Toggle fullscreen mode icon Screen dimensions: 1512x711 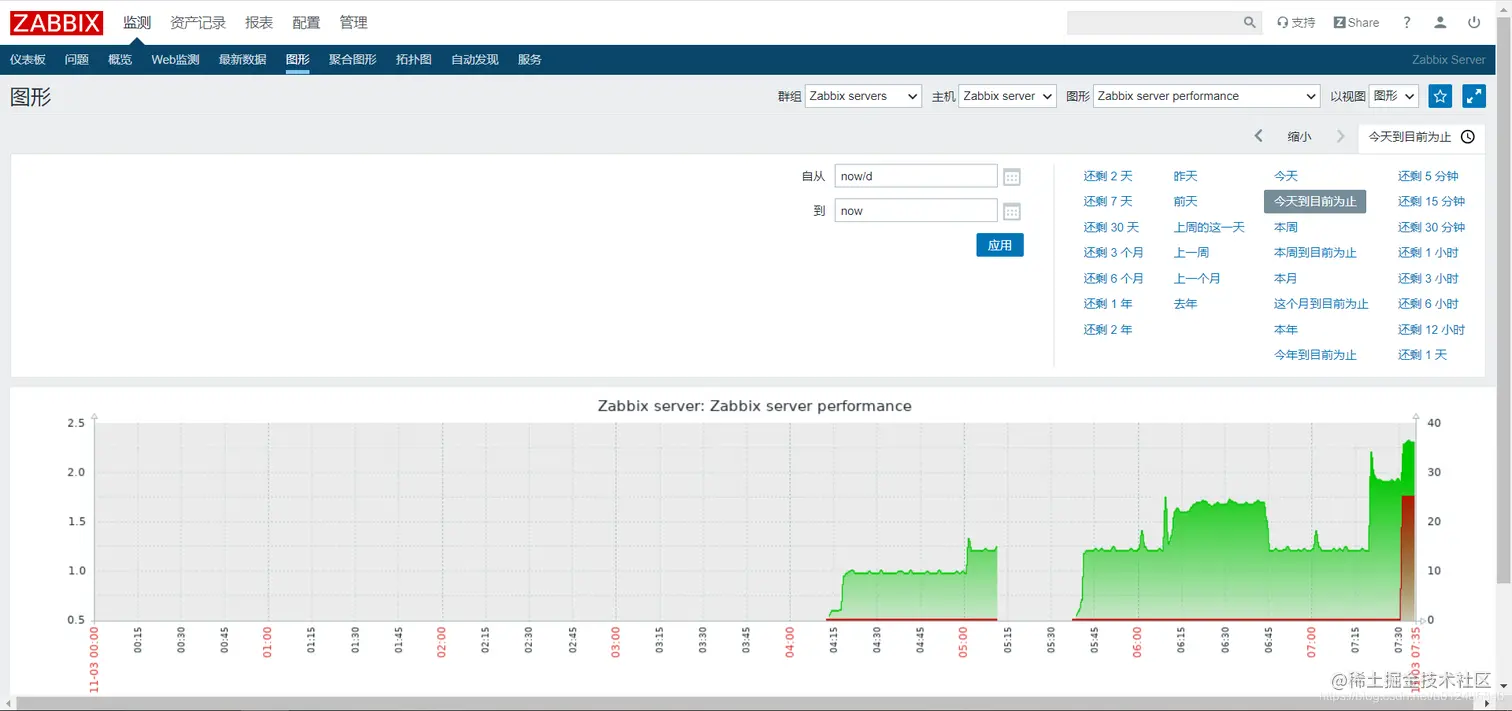pos(1474,96)
